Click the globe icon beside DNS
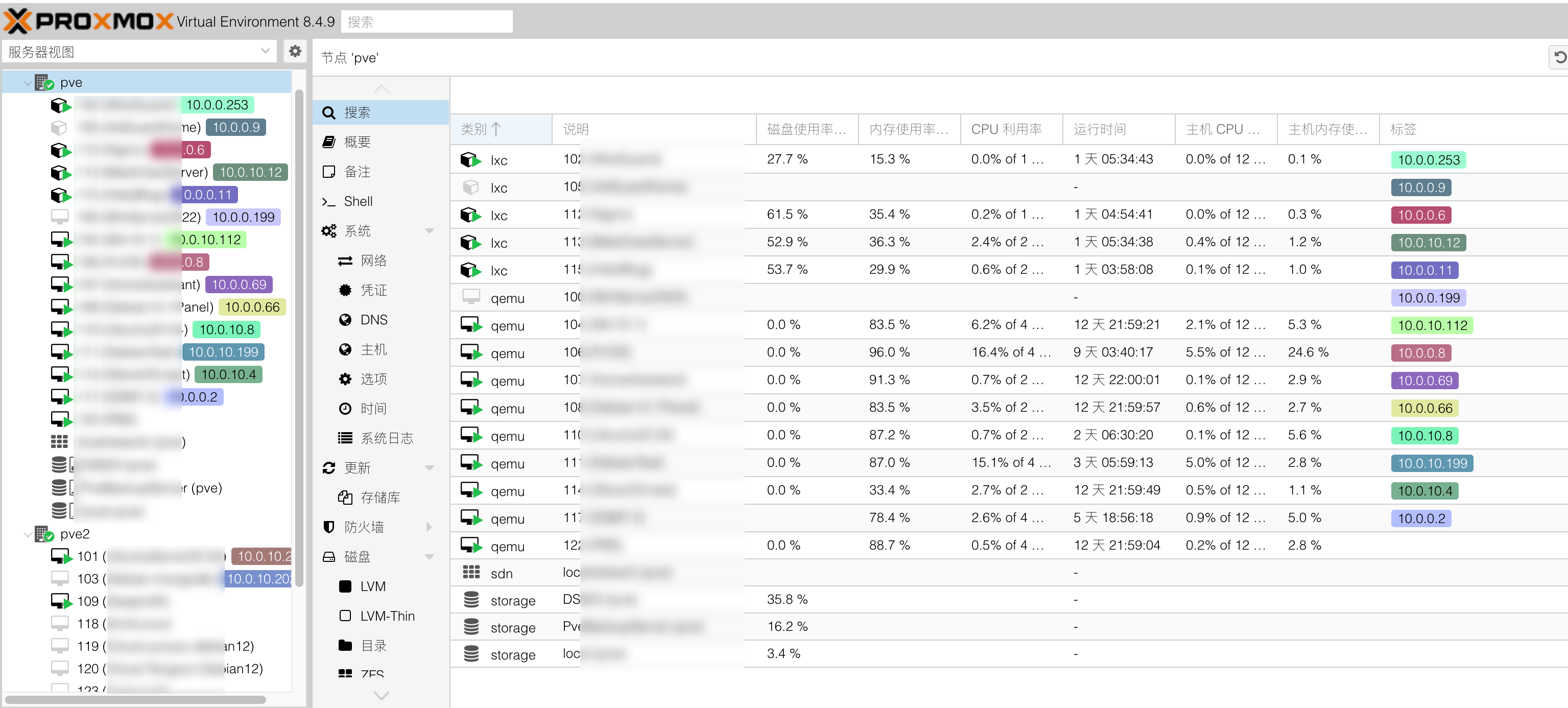The height and width of the screenshot is (708, 1568). tap(345, 320)
